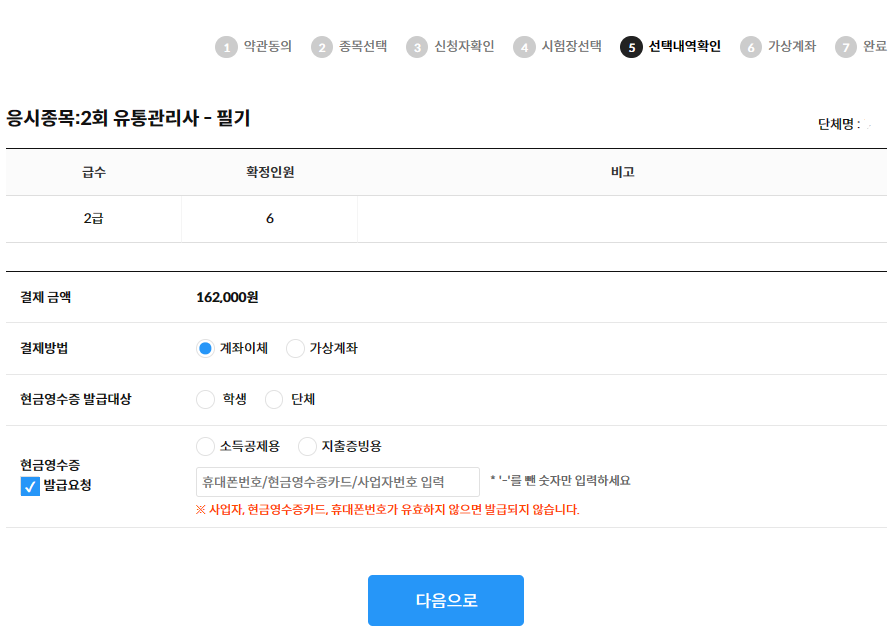
Task: Select 학생 as cash receipt recipient
Action: [x=206, y=400]
